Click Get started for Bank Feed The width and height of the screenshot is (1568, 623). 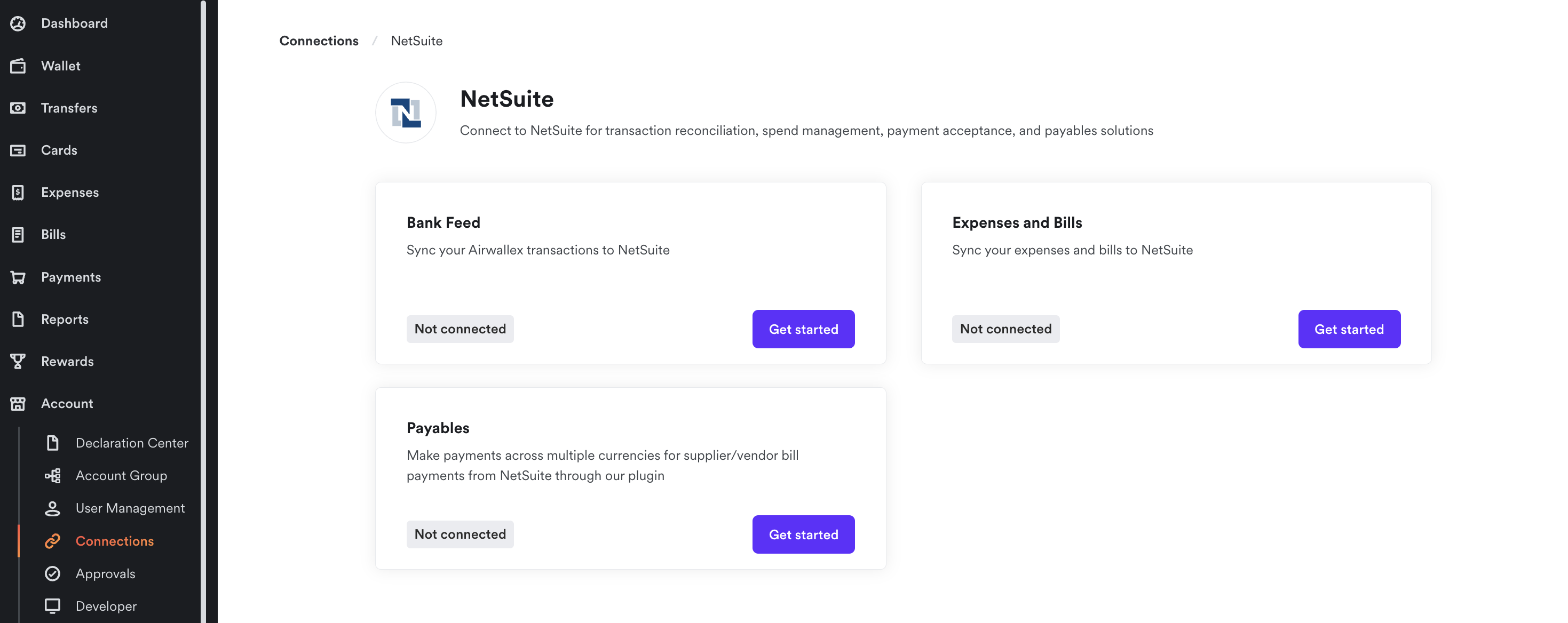coord(803,329)
